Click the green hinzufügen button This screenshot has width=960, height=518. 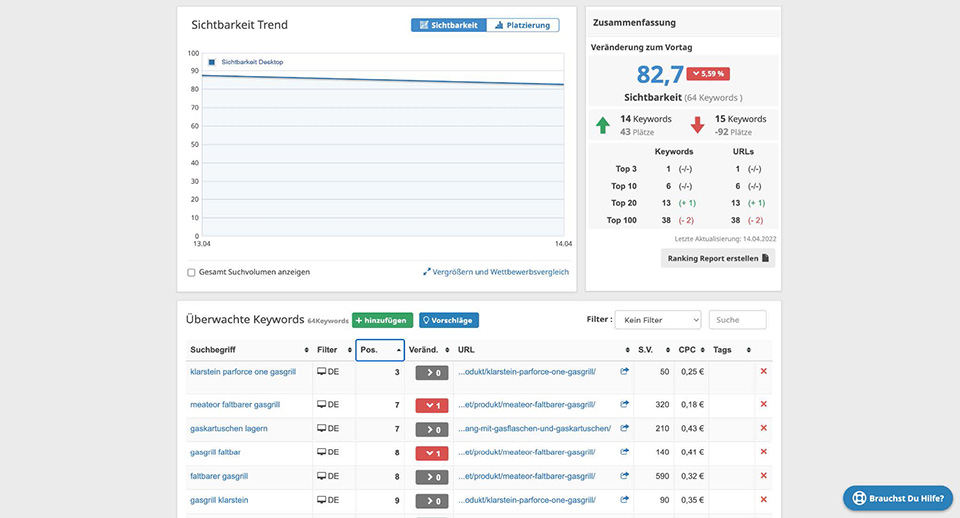(x=382, y=320)
